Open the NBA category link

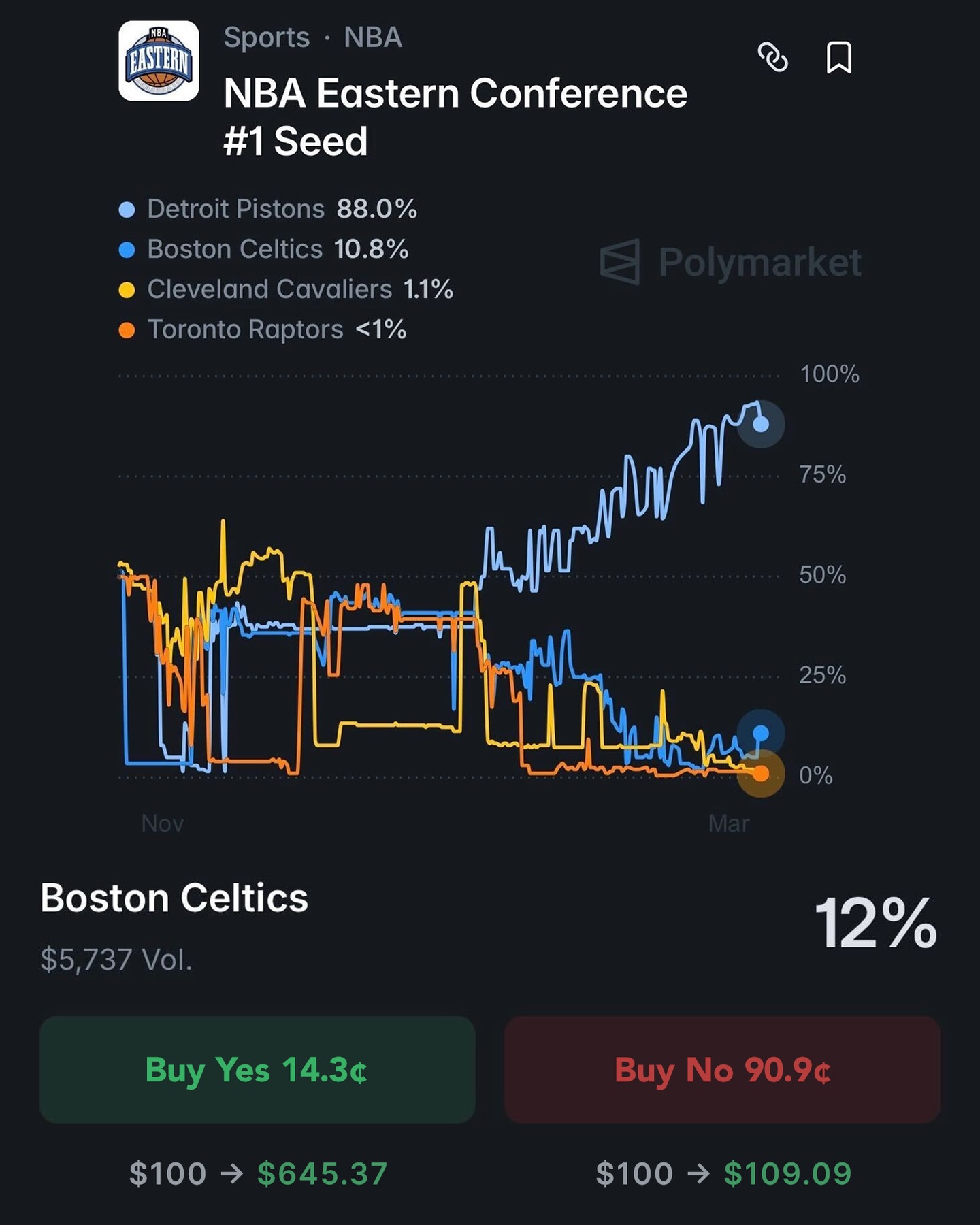[x=373, y=37]
